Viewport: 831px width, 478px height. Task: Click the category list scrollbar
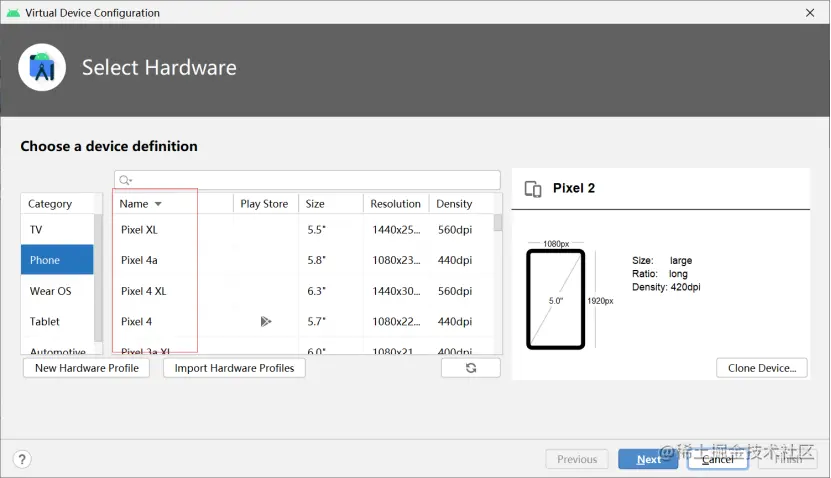tap(98, 278)
